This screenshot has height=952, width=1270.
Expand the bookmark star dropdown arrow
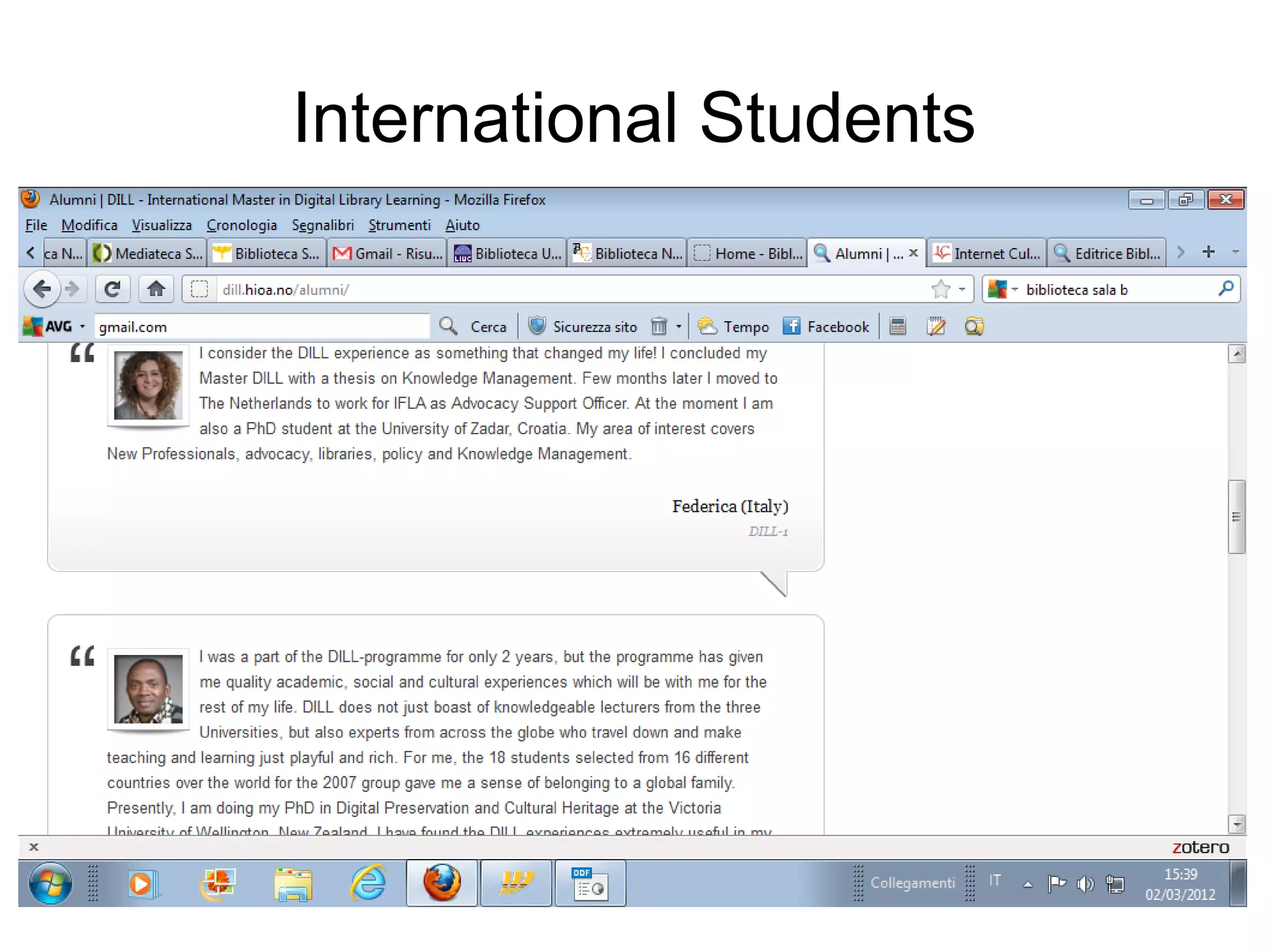(962, 290)
